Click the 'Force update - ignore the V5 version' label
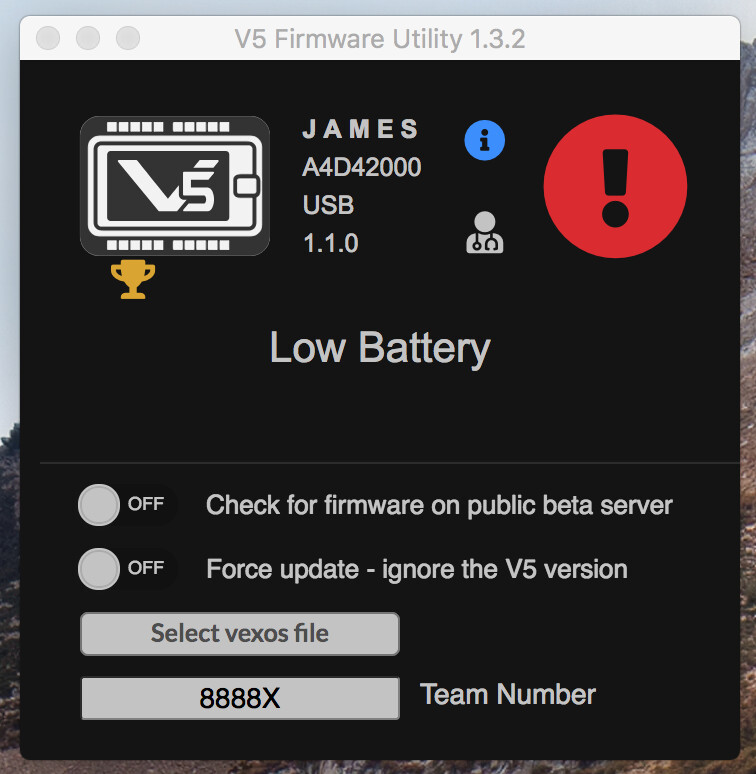This screenshot has height=774, width=756. [417, 570]
